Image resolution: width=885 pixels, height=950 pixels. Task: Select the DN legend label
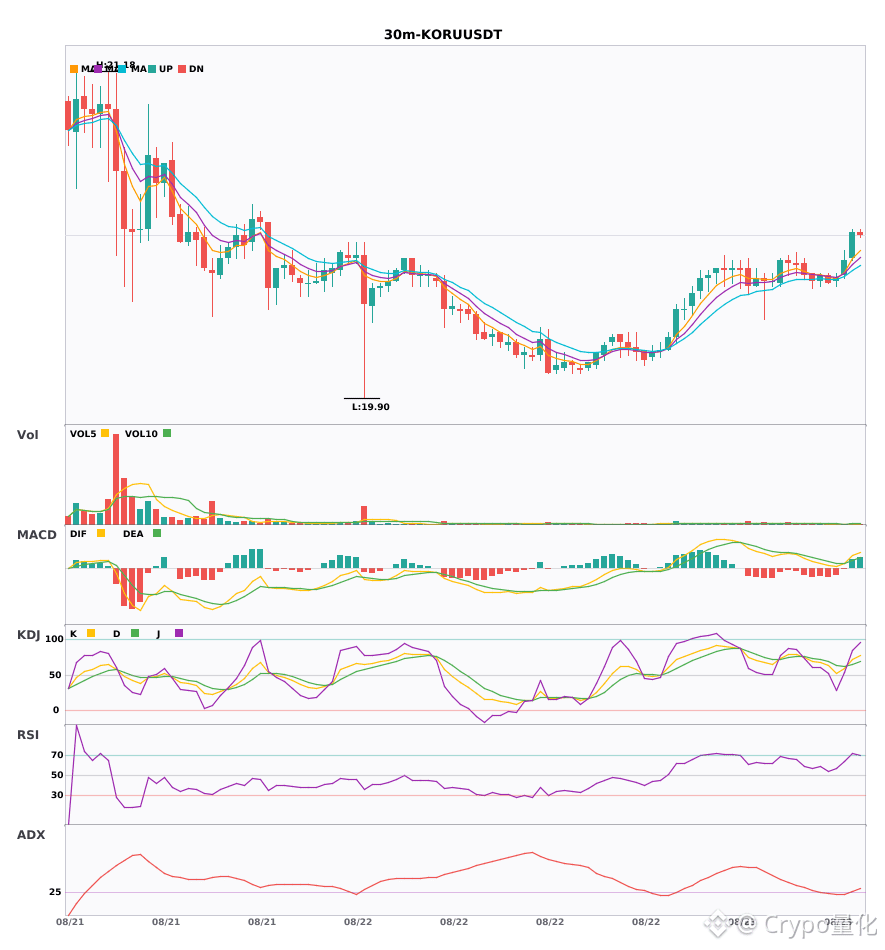point(196,69)
